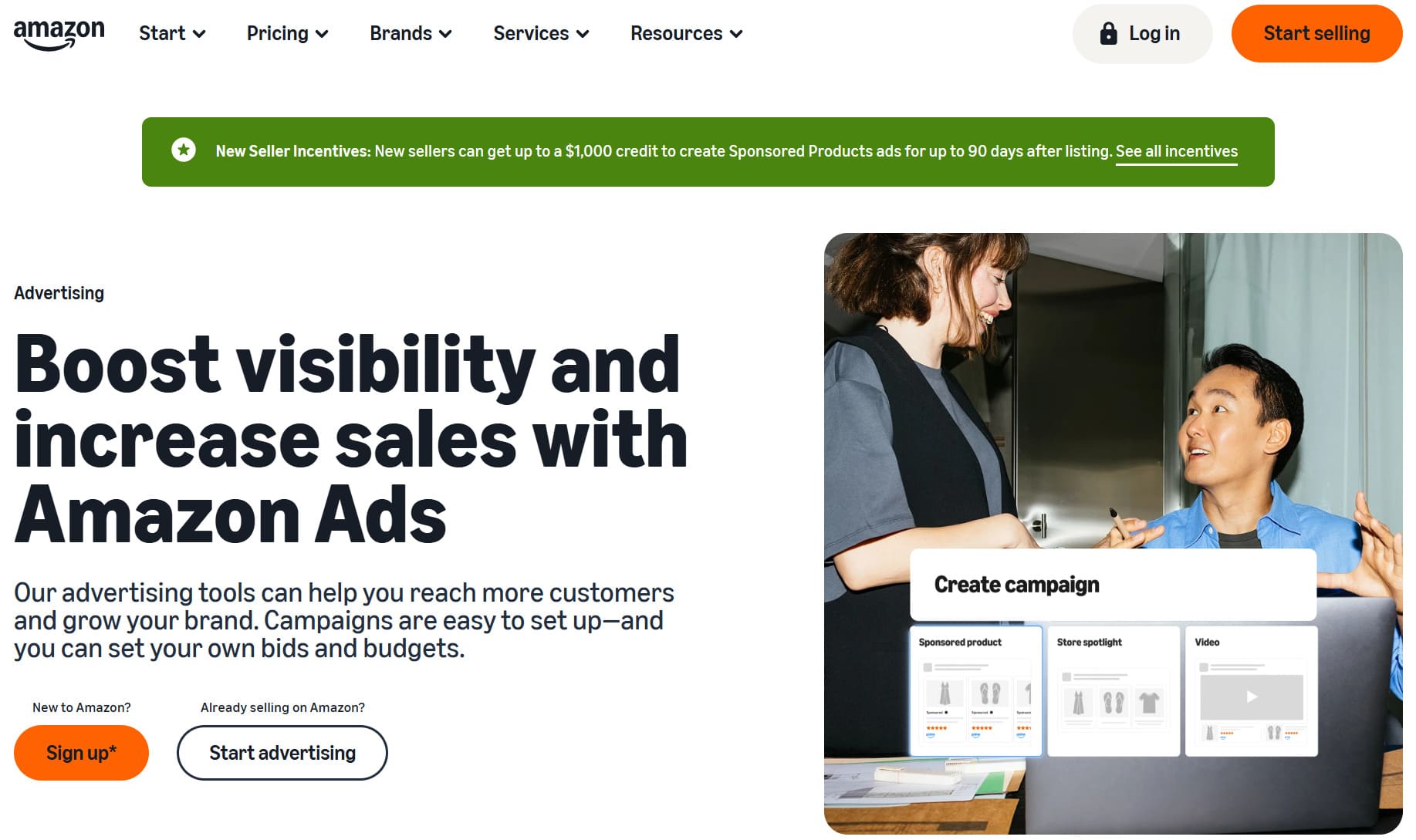Click the star badge icon in the green banner
The width and height of the screenshot is (1416, 840).
[184, 150]
